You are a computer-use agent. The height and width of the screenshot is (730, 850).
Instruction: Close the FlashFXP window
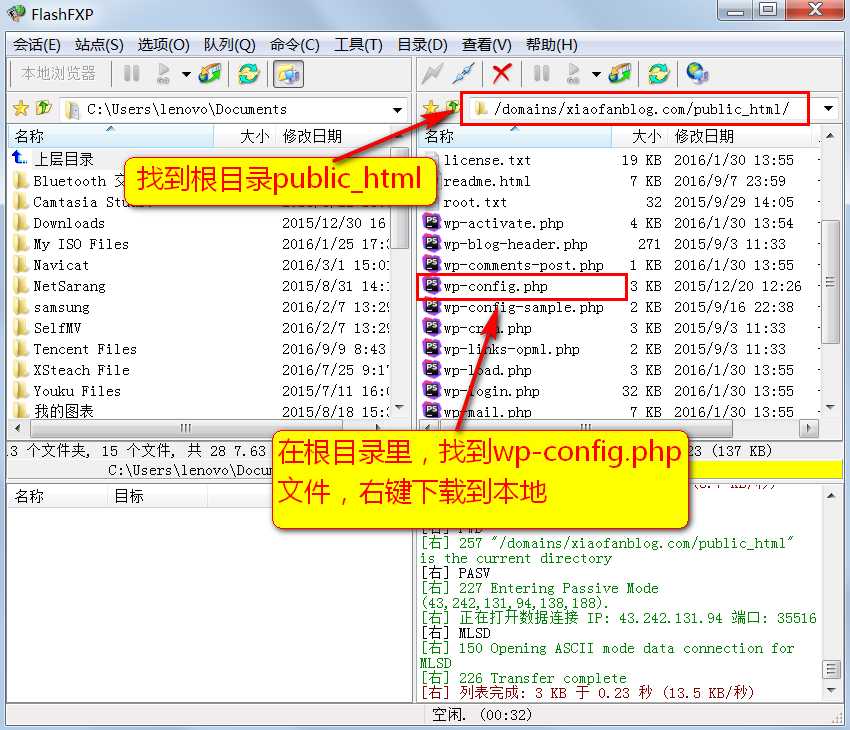tap(815, 9)
